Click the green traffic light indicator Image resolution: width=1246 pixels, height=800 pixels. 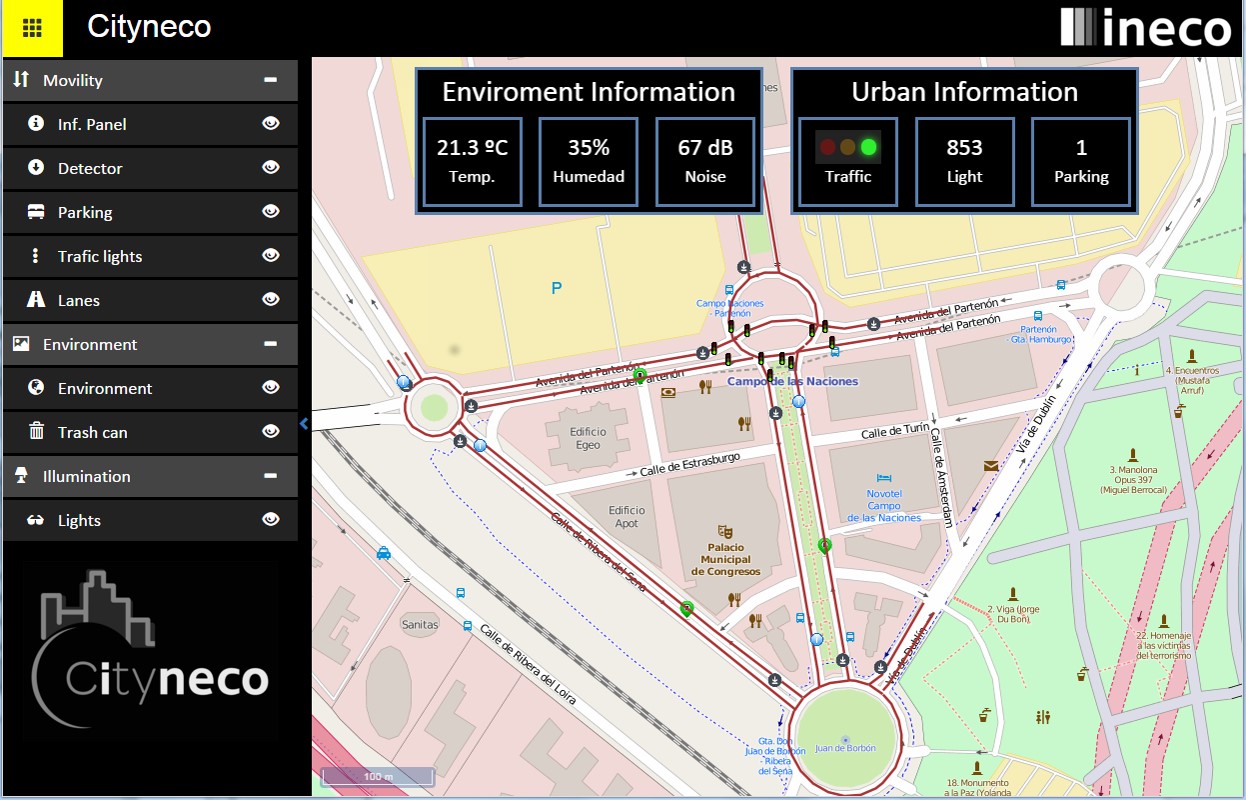coord(869,148)
